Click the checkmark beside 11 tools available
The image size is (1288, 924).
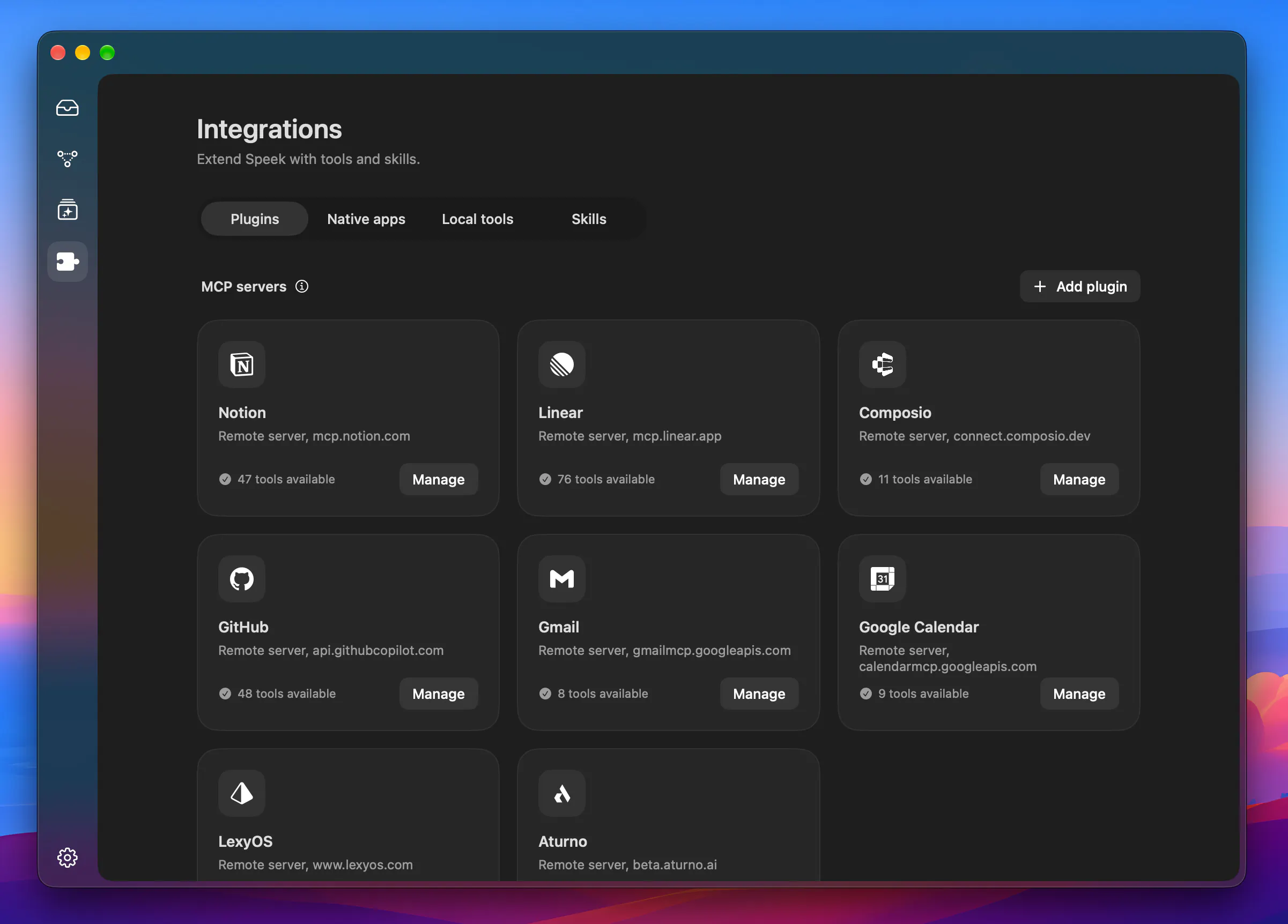click(x=865, y=479)
